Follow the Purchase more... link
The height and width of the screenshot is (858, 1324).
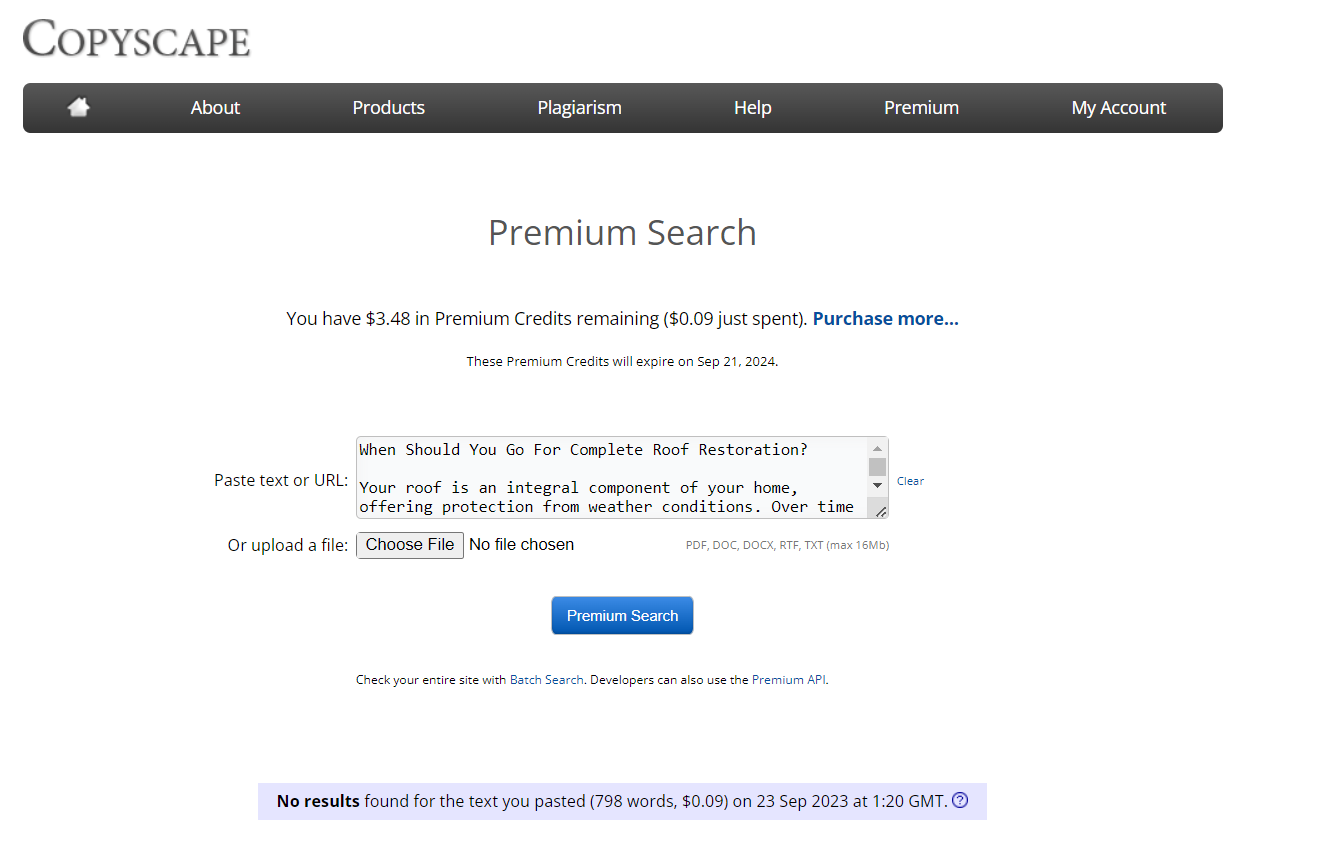coord(885,318)
